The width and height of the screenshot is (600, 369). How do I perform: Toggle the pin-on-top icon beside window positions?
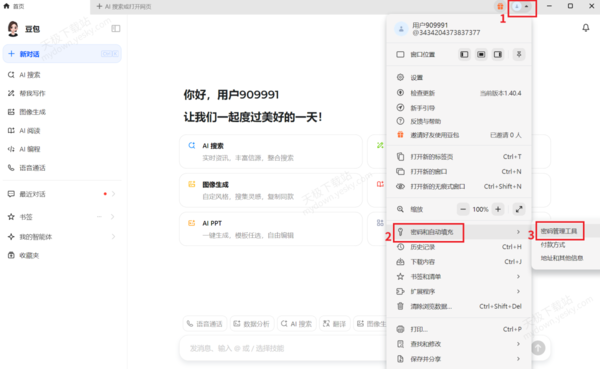coord(519,54)
